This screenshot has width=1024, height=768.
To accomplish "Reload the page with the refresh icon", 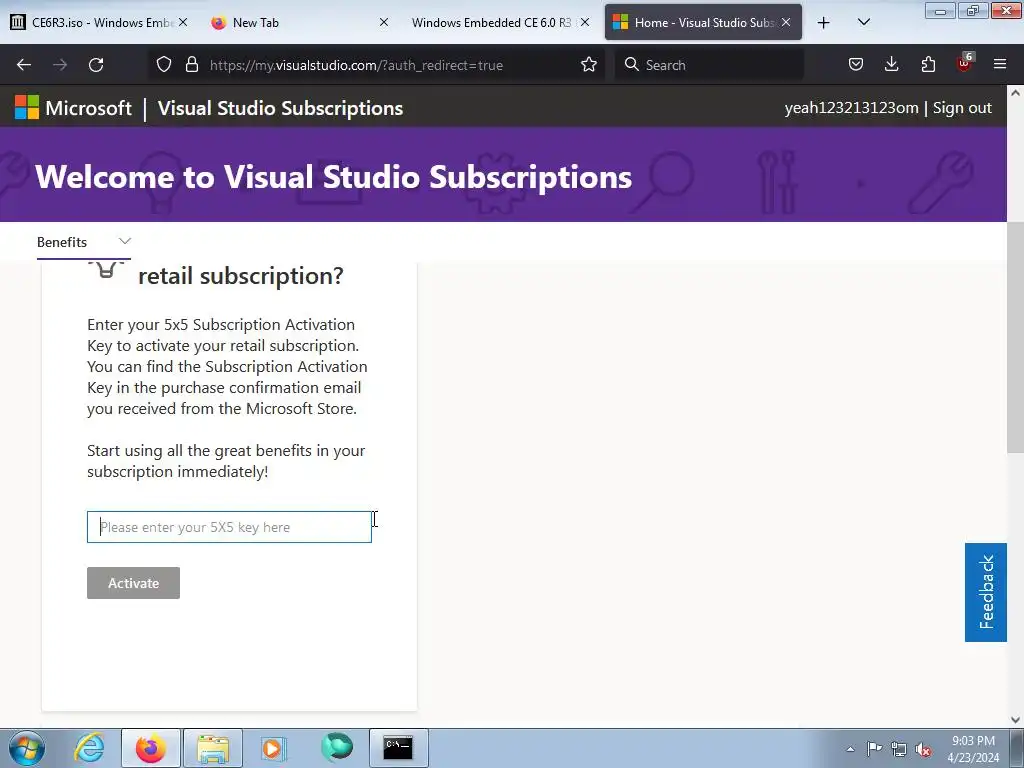I will (96, 65).
